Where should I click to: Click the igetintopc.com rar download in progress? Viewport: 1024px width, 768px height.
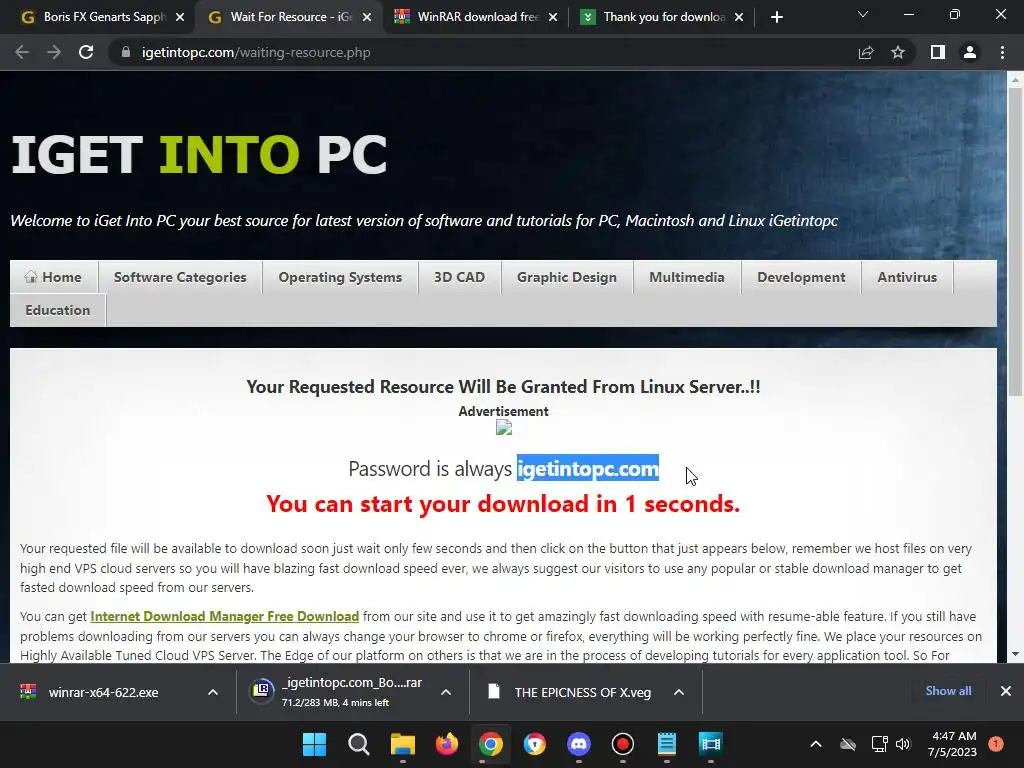pos(336,692)
